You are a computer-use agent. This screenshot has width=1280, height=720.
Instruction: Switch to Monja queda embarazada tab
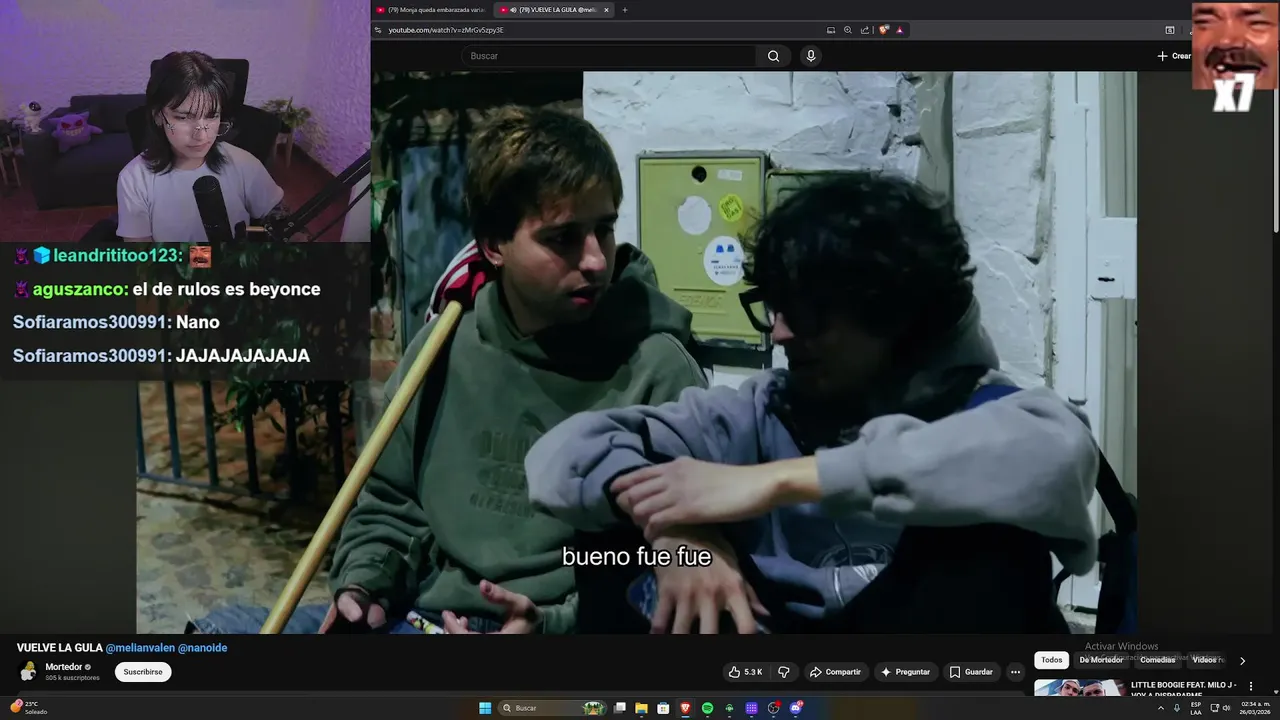click(x=431, y=10)
